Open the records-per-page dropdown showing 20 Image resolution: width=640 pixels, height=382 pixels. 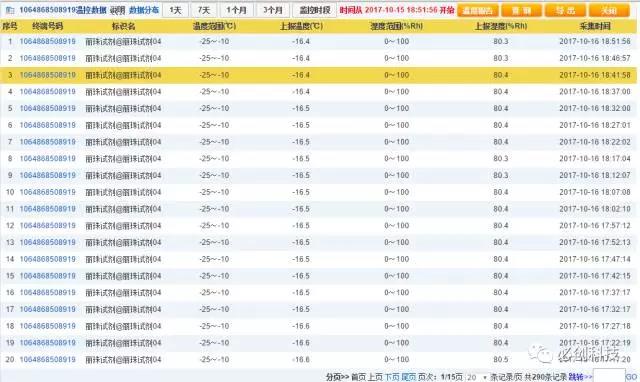477,378
